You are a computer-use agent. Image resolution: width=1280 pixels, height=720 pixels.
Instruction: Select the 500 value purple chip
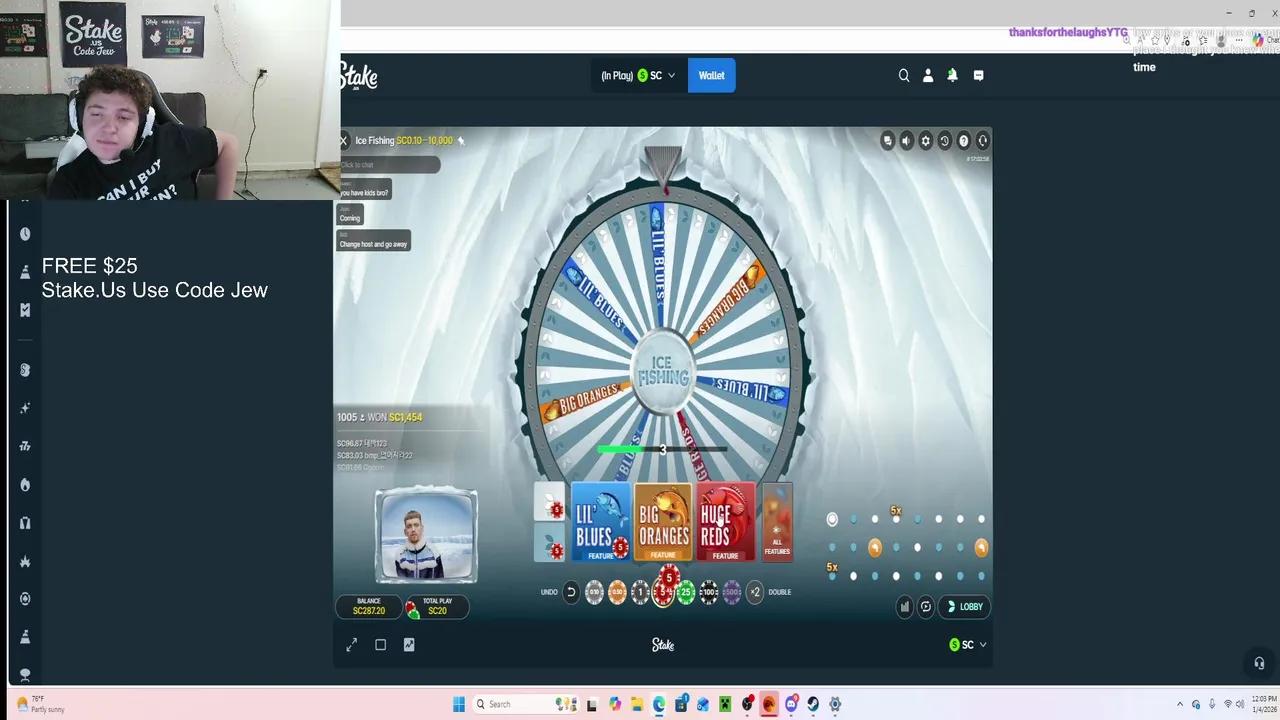(x=732, y=592)
